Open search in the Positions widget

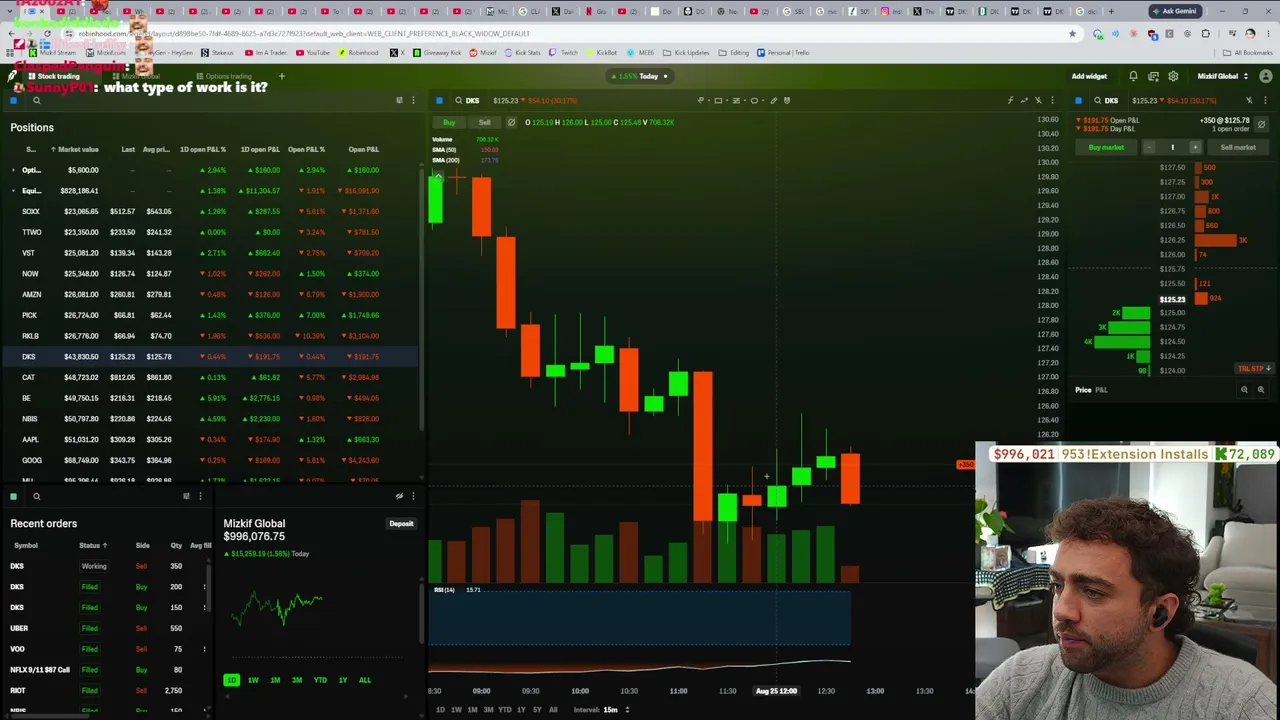pos(36,100)
